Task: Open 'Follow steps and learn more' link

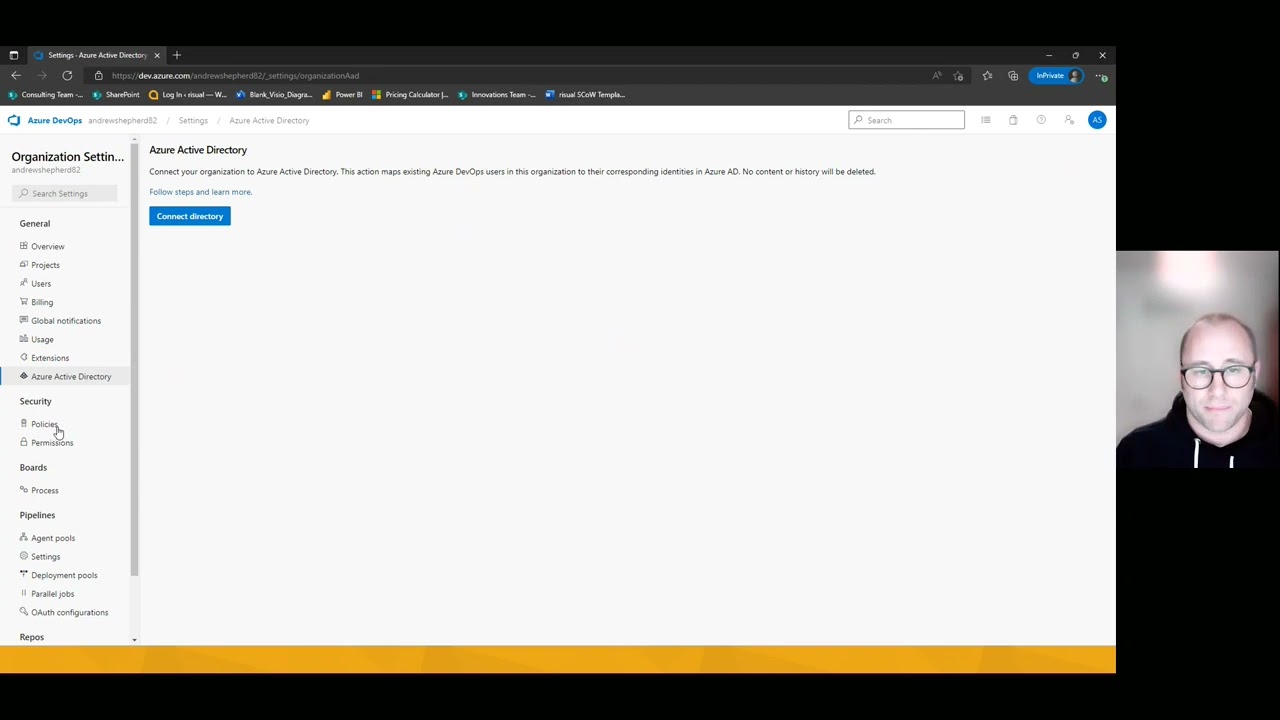Action: (200, 192)
